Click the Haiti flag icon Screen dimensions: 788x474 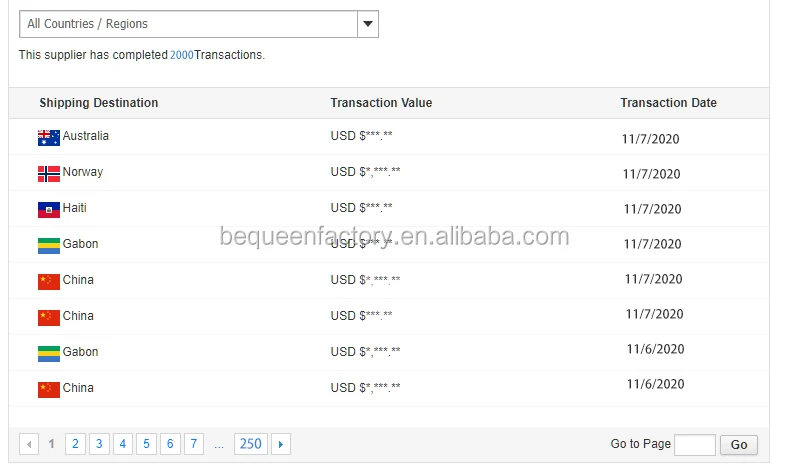48,209
